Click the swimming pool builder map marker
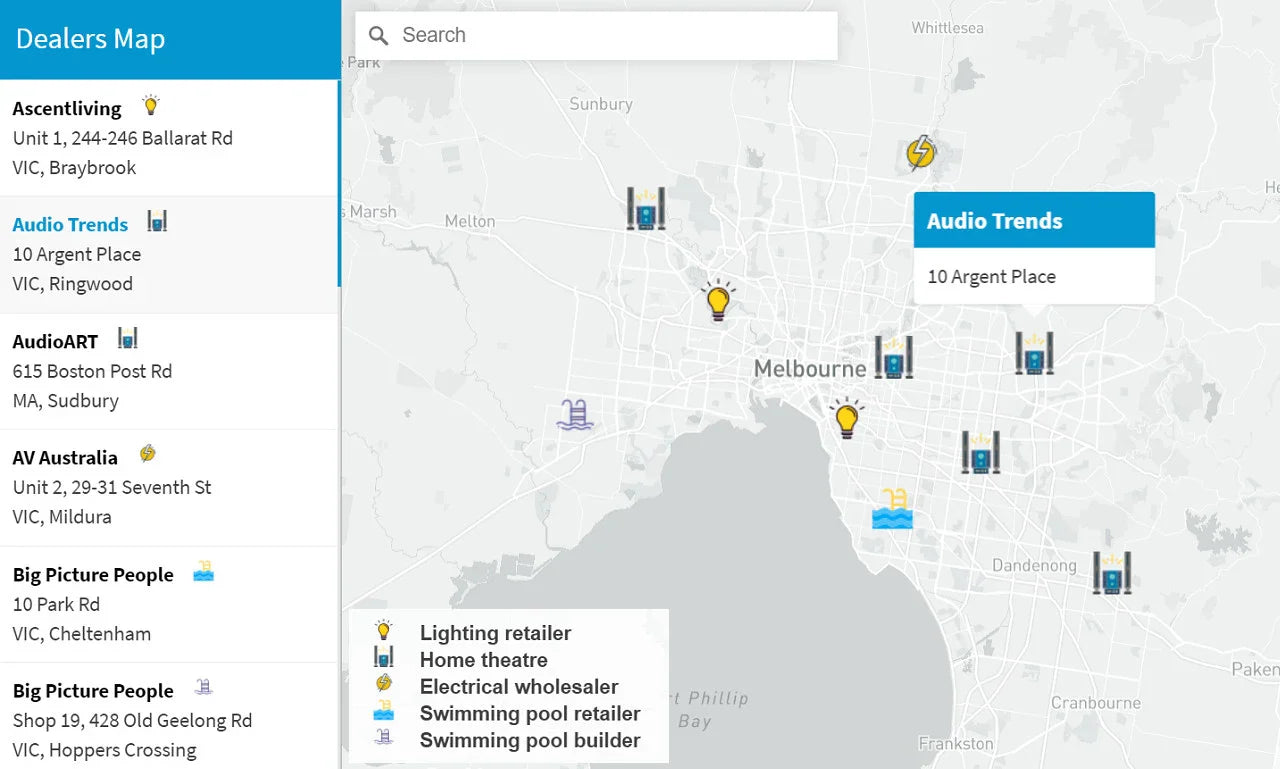Viewport: 1280px width, 769px height. tap(575, 414)
